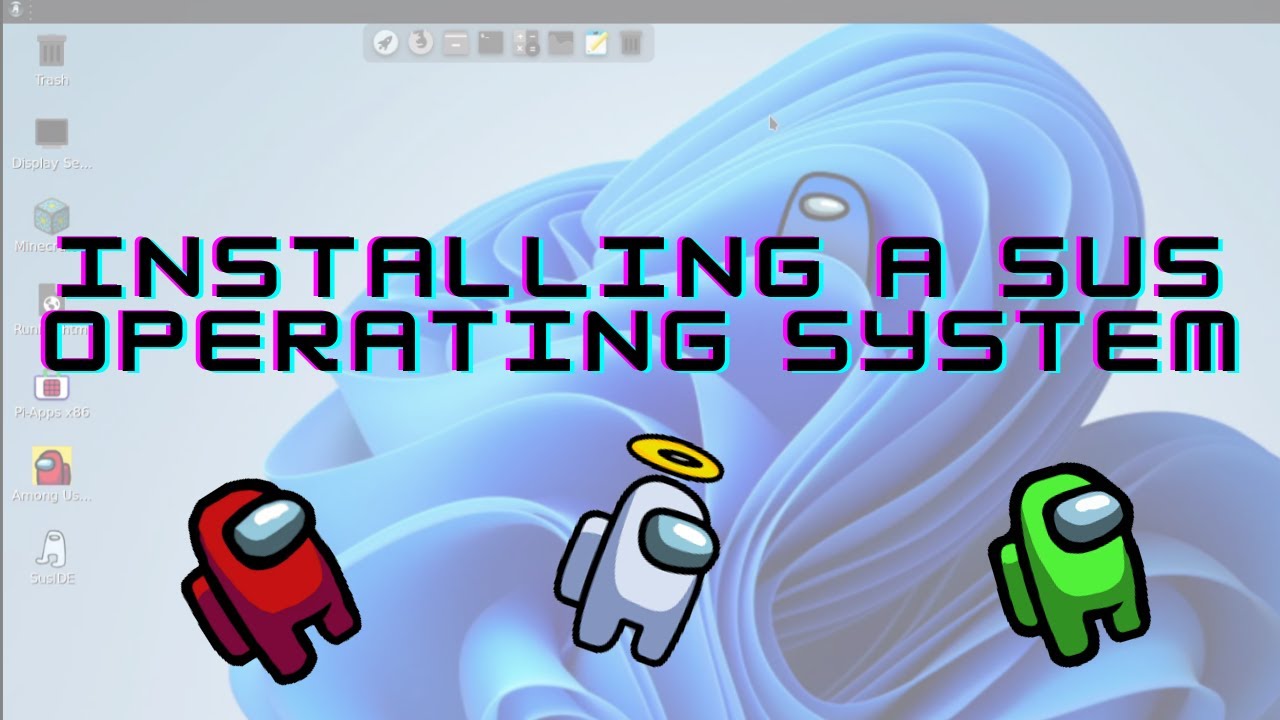
Task: Open the terminal from the dock
Action: point(491,43)
